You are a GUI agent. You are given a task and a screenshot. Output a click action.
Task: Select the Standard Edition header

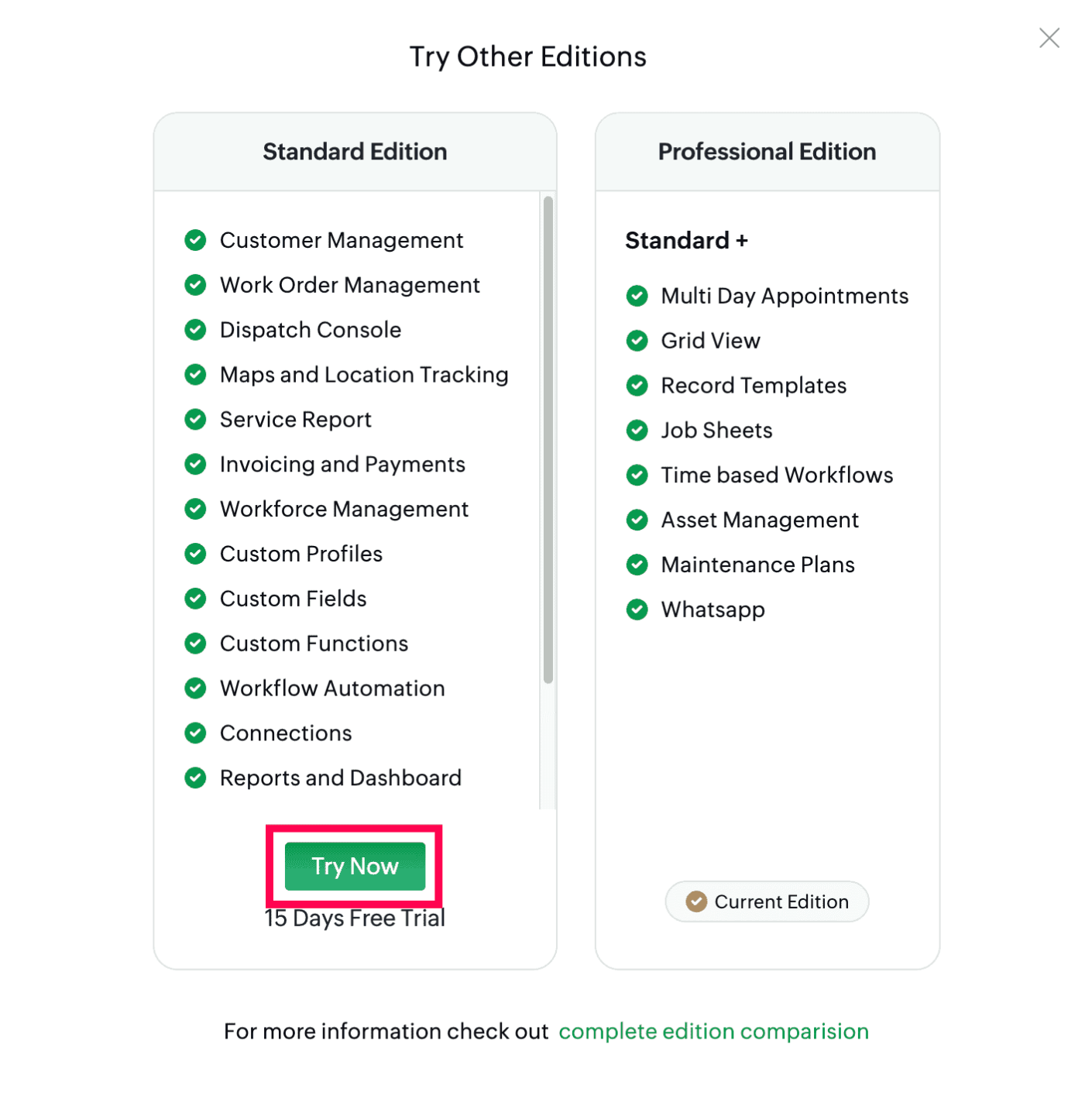[x=355, y=152]
